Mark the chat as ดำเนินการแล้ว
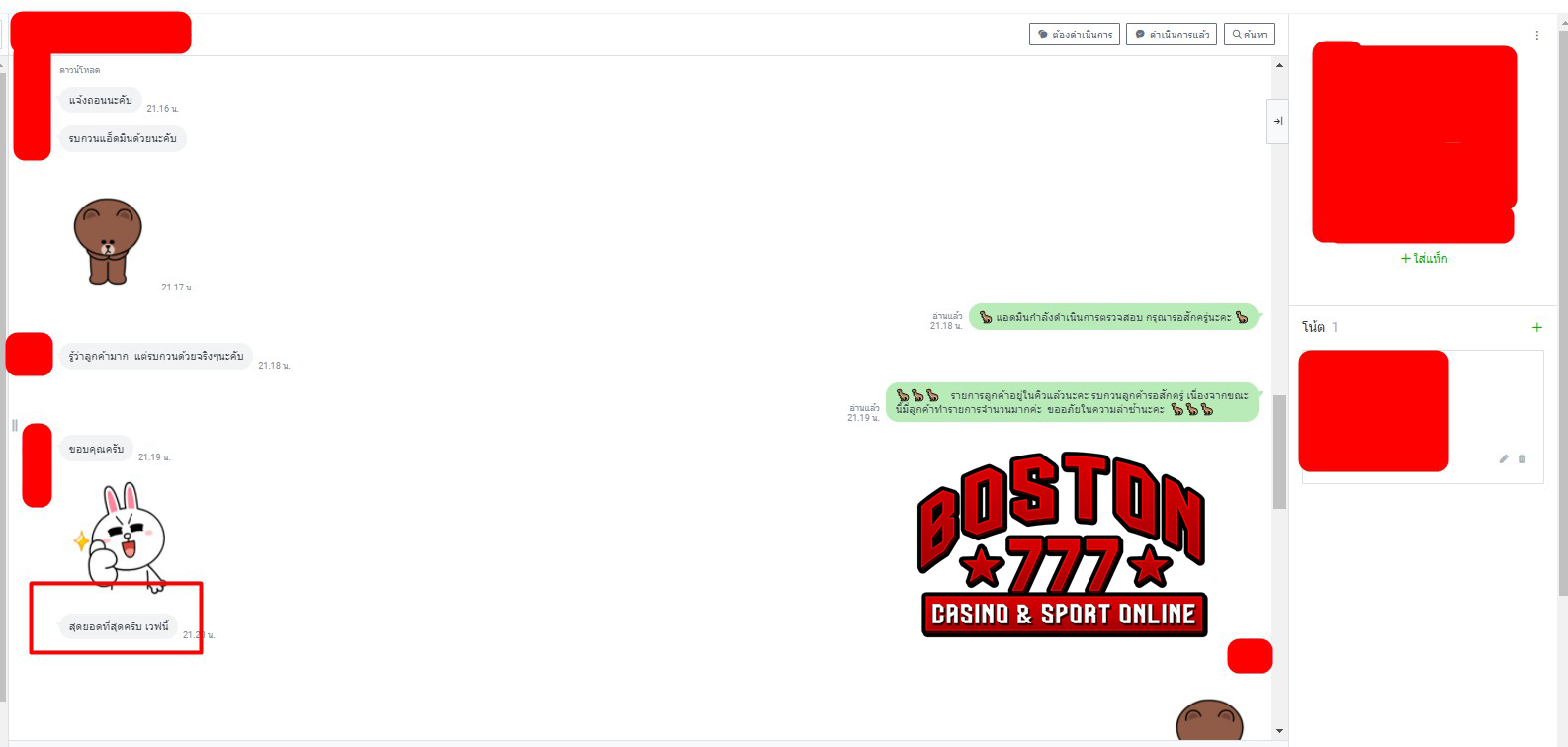 point(1172,34)
